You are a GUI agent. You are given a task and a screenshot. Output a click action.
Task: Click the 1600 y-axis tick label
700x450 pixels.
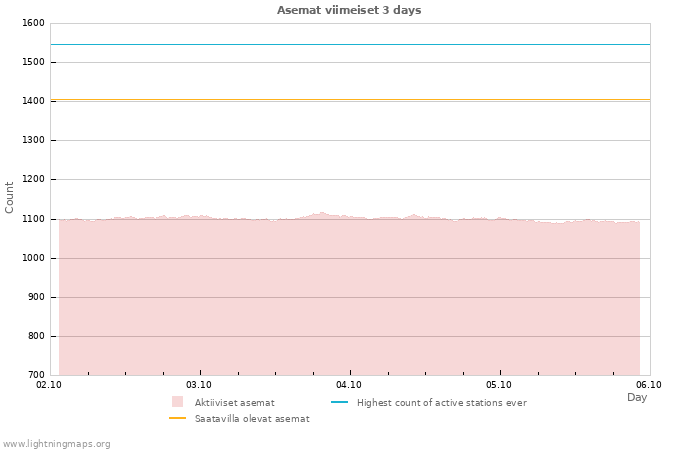pos(32,23)
